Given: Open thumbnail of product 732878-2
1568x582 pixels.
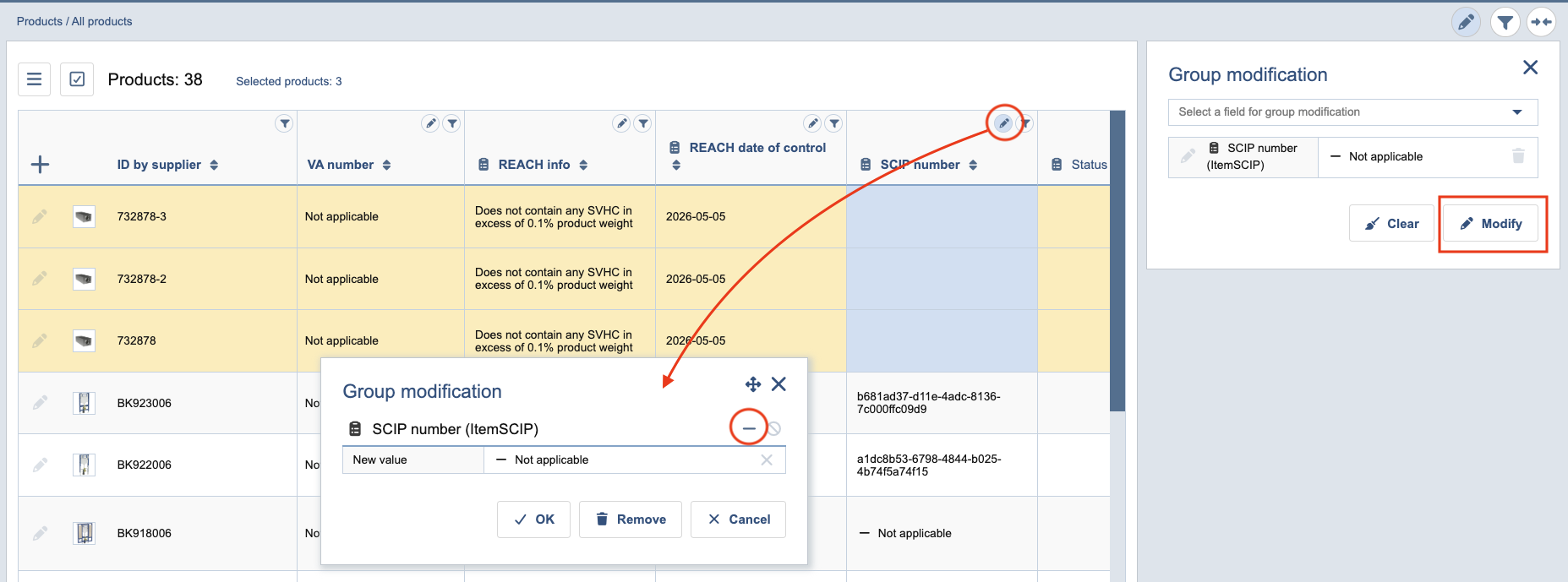Looking at the screenshot, I should [84, 279].
